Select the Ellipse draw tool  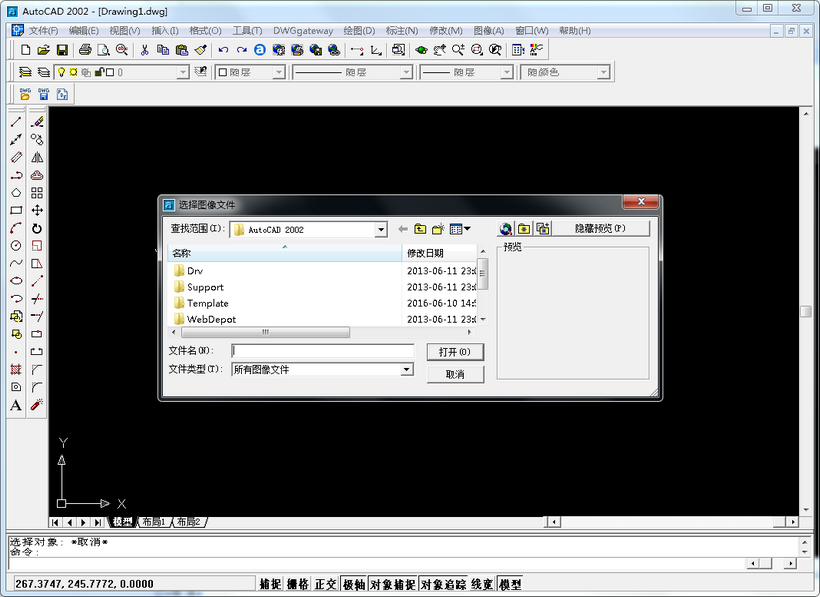point(16,281)
